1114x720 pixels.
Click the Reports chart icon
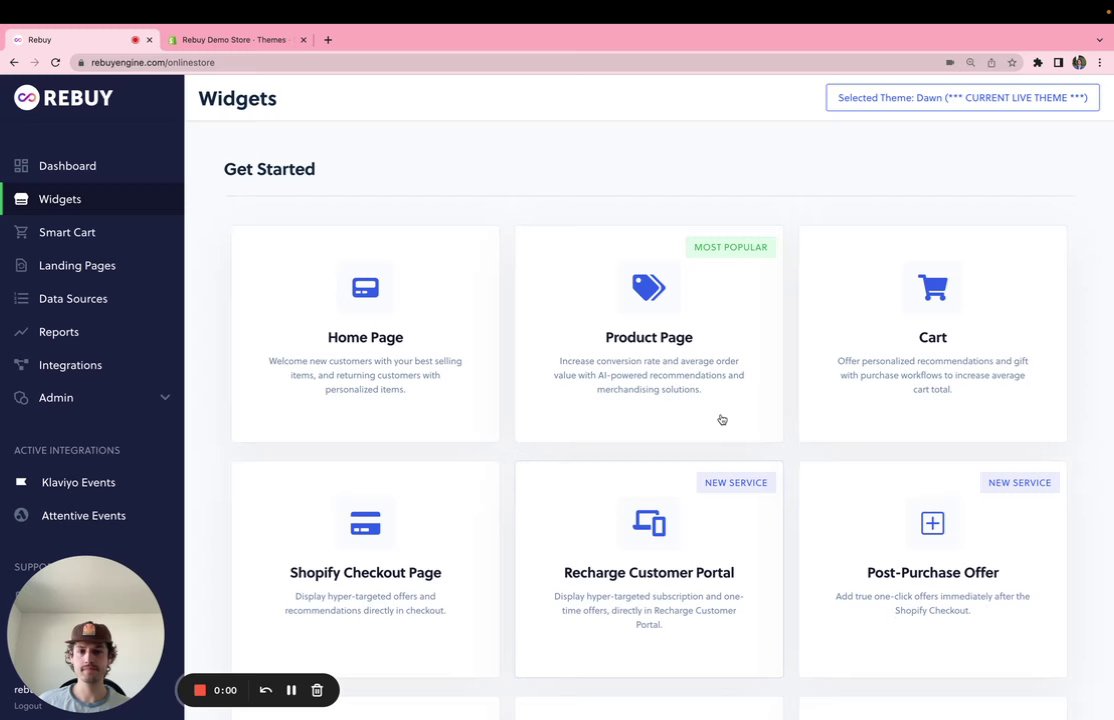click(x=21, y=331)
